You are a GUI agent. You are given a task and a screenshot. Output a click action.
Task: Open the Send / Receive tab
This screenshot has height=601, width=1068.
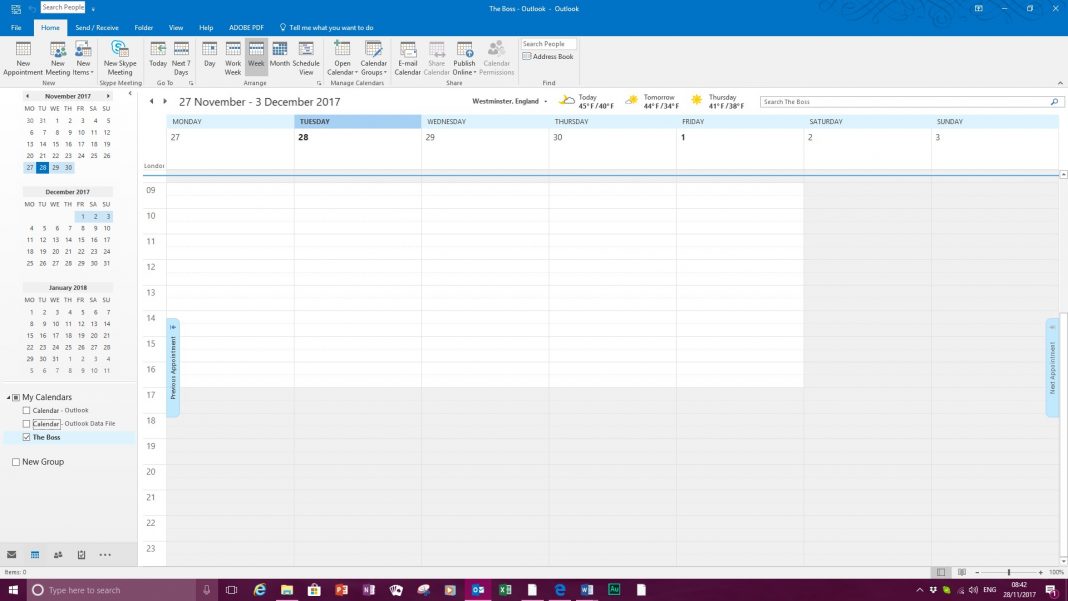pos(96,27)
